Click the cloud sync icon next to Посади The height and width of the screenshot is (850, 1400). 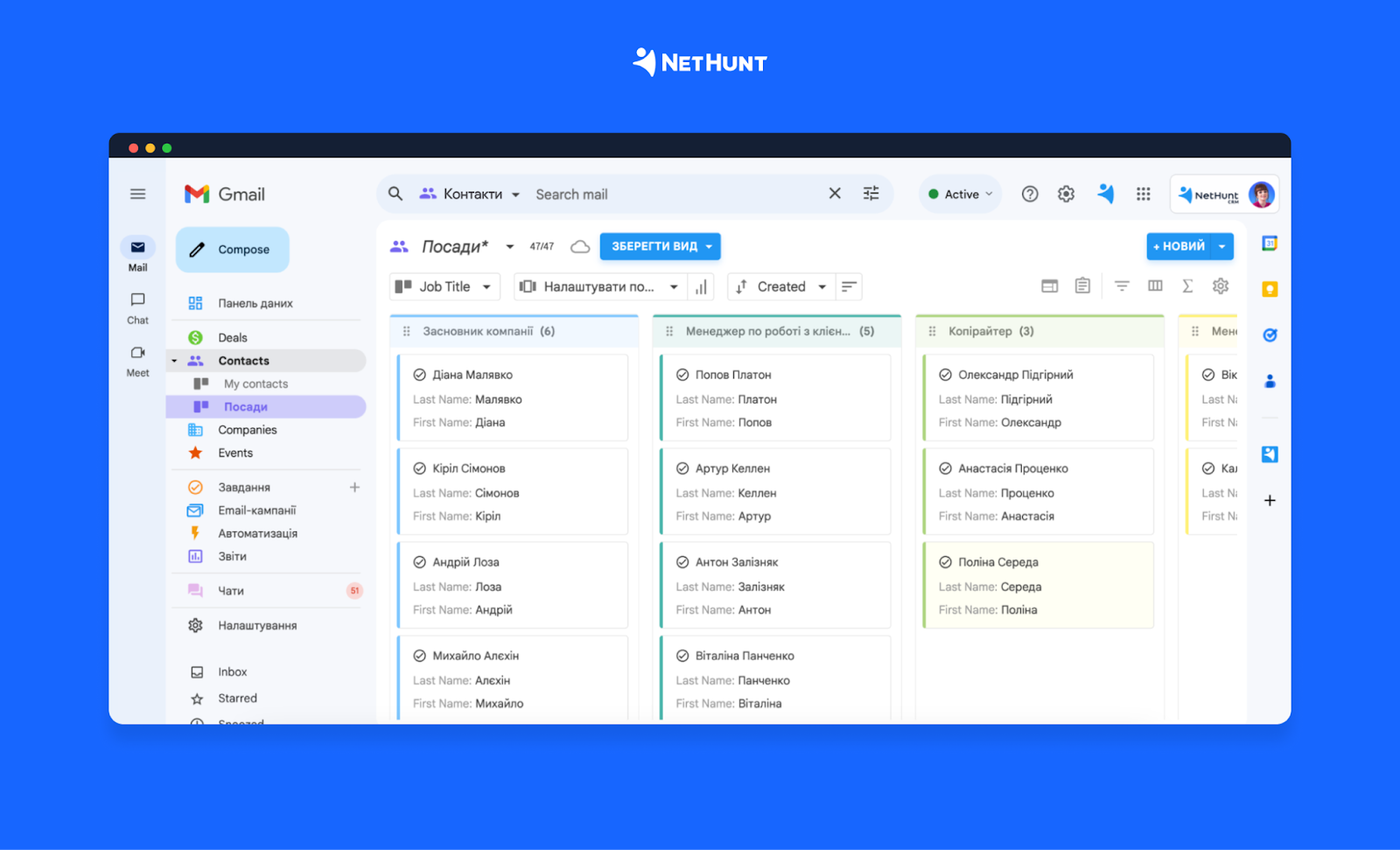pyautogui.click(x=580, y=247)
